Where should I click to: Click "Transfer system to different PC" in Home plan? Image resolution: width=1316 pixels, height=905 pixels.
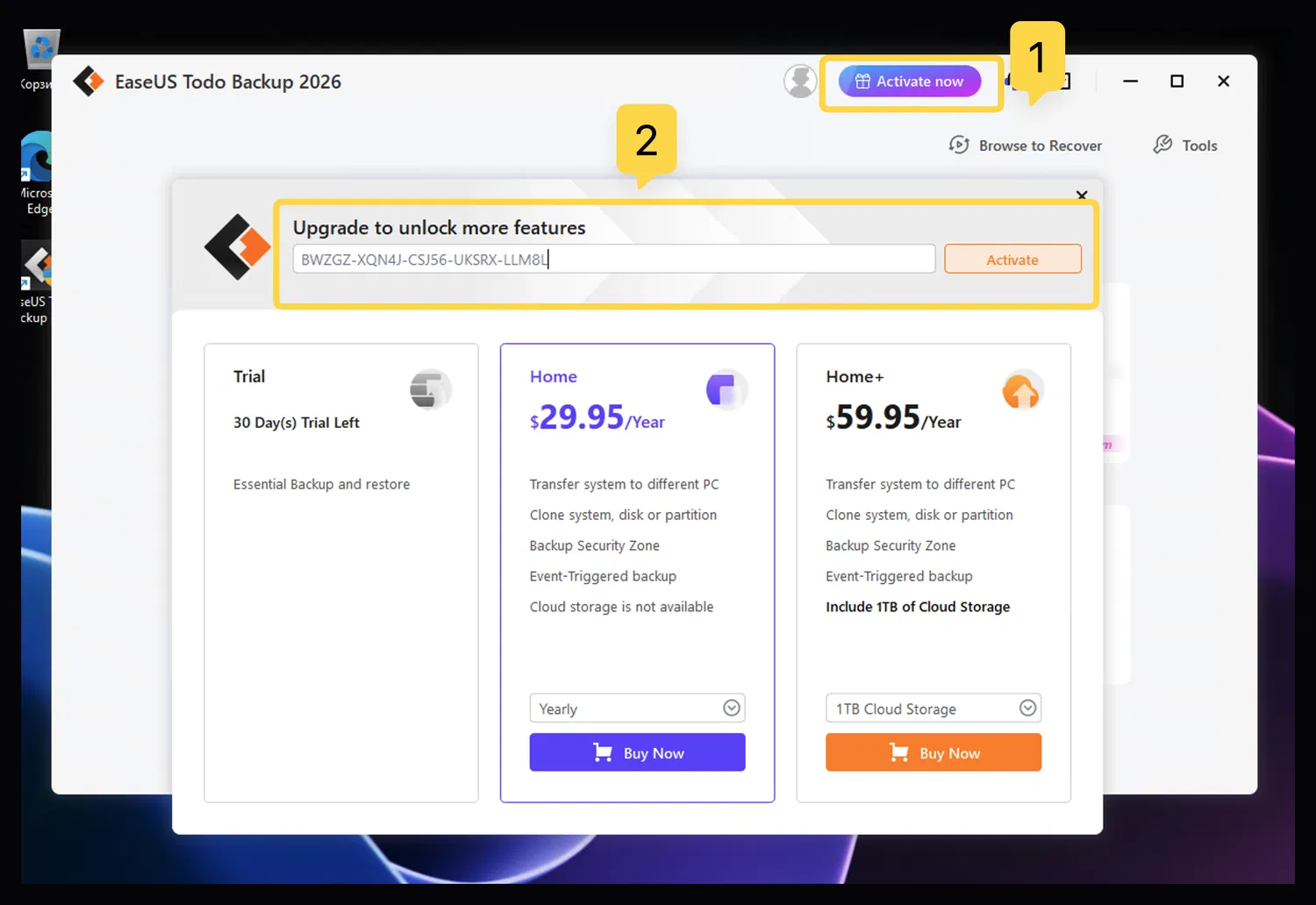point(625,484)
